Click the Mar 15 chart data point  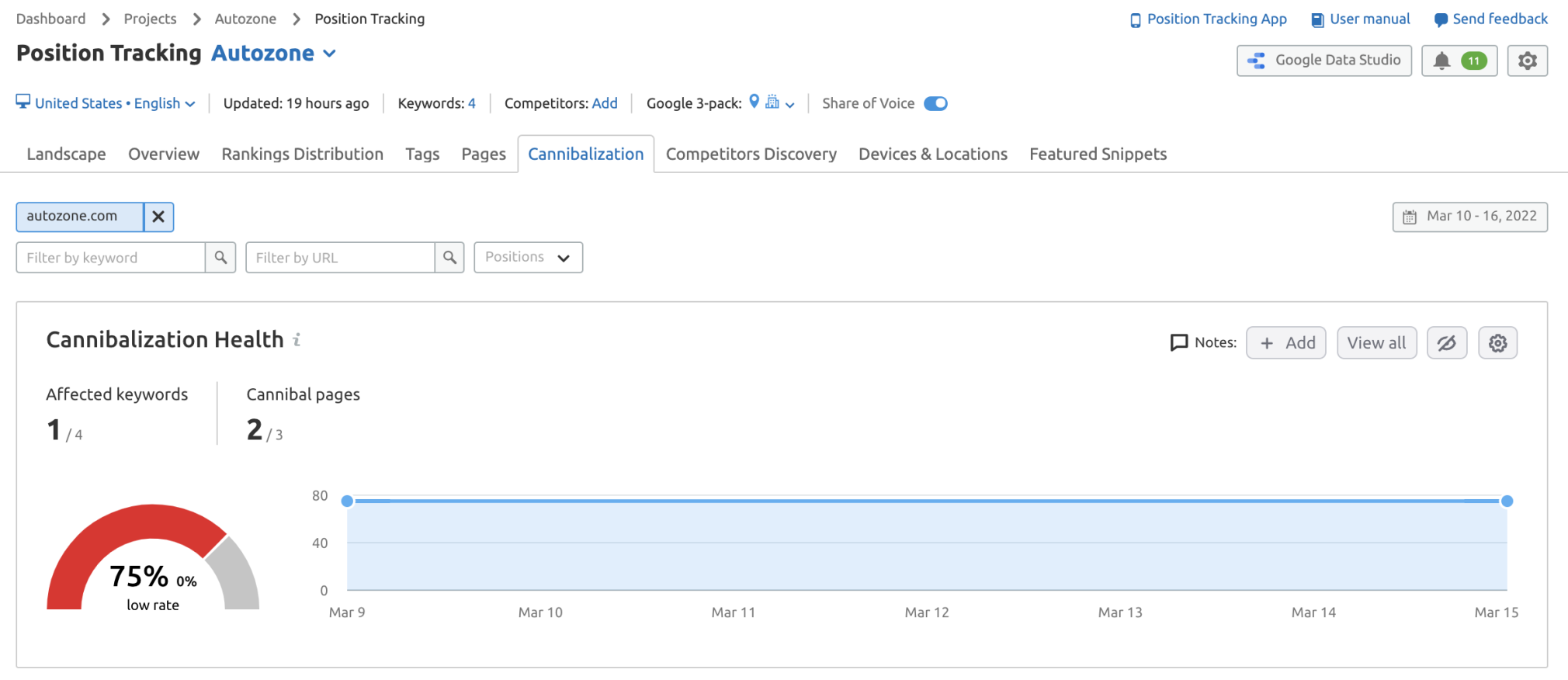(1507, 501)
